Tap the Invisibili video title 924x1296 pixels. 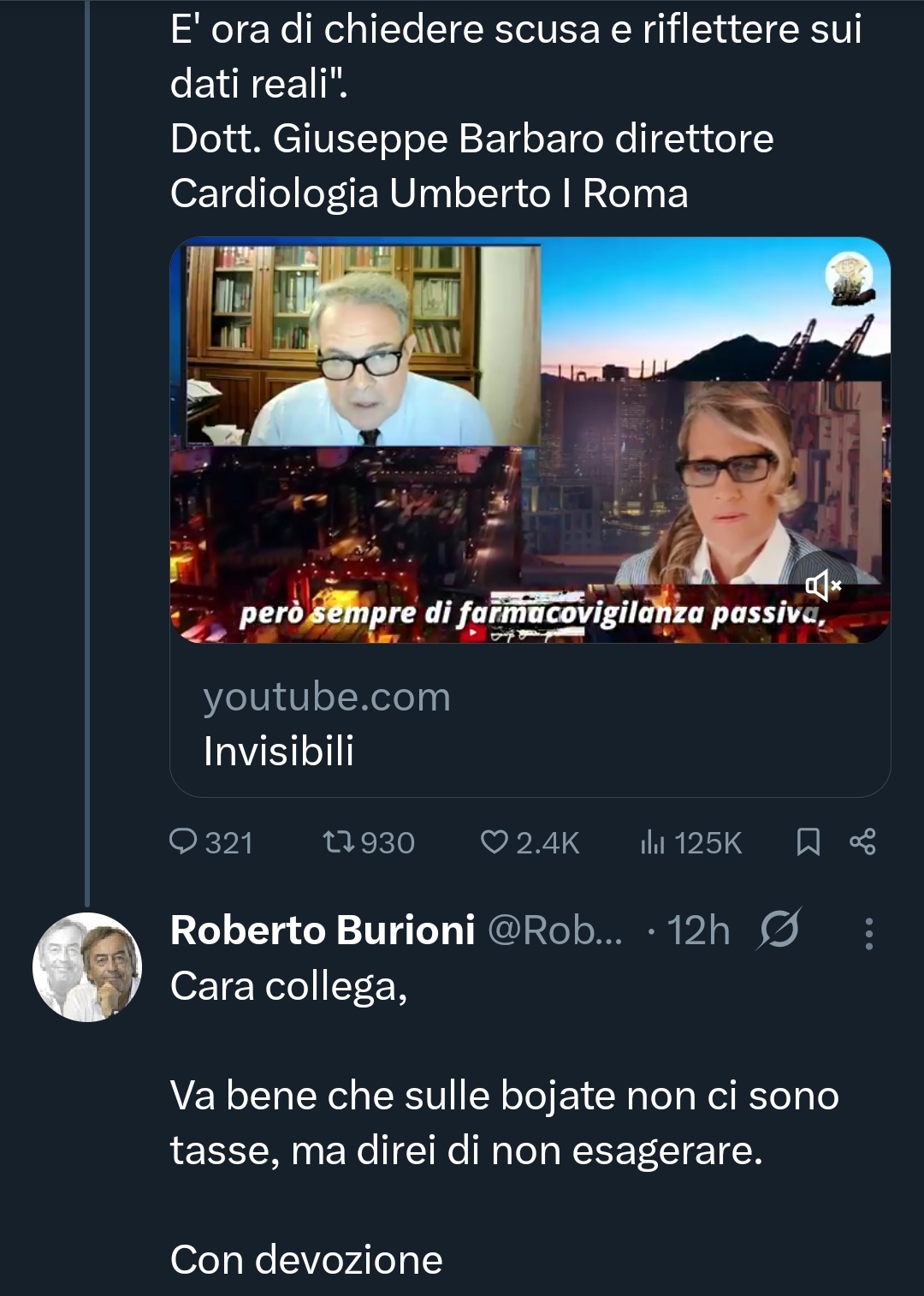[x=278, y=752]
